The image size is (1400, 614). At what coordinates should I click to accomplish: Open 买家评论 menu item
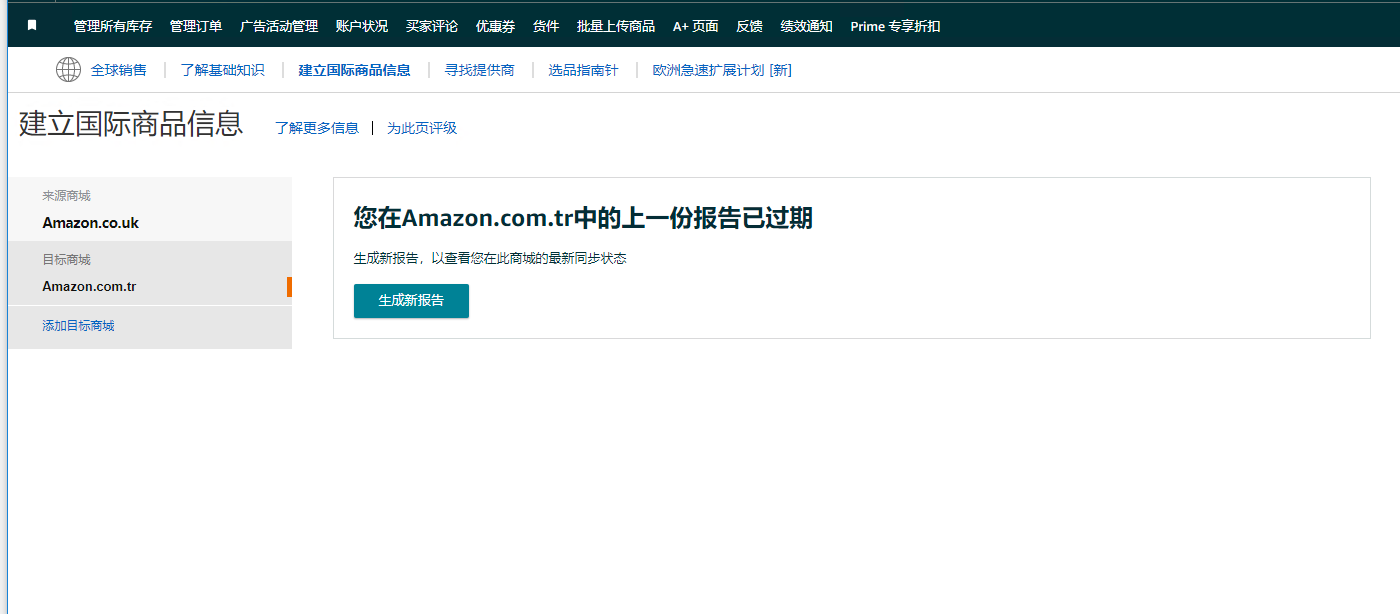tap(432, 26)
